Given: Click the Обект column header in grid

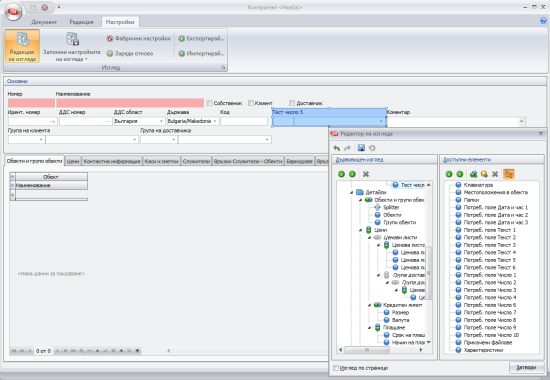Looking at the screenshot, I should click(51, 176).
